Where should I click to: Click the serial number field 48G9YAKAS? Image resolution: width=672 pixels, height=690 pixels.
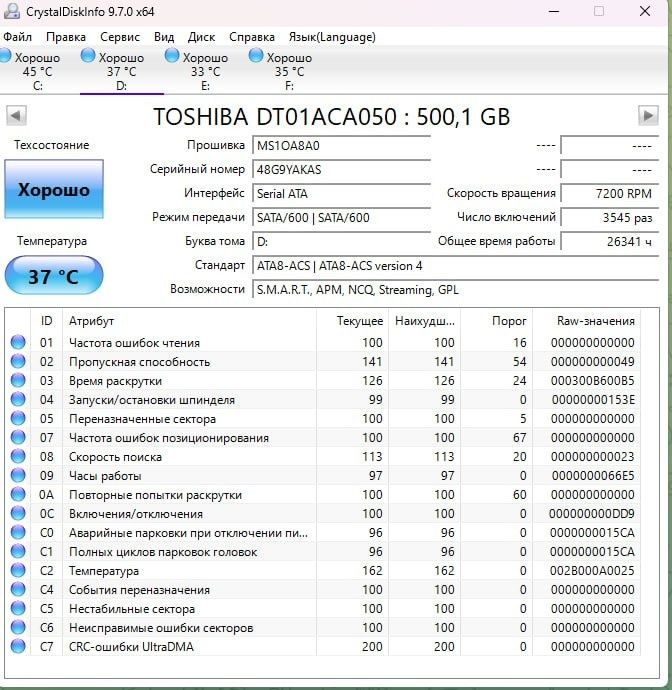tap(342, 169)
